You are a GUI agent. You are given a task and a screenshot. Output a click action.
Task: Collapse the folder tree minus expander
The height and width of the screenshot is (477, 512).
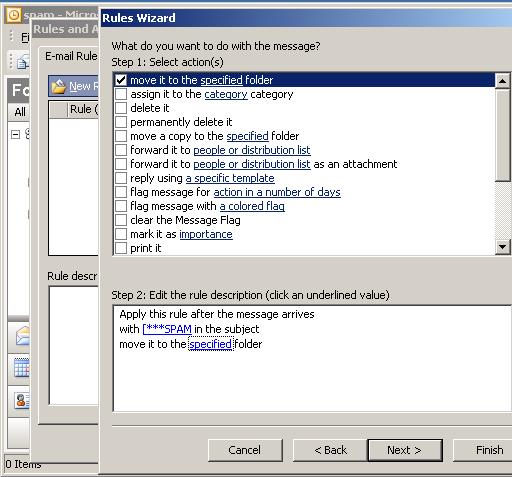16,134
